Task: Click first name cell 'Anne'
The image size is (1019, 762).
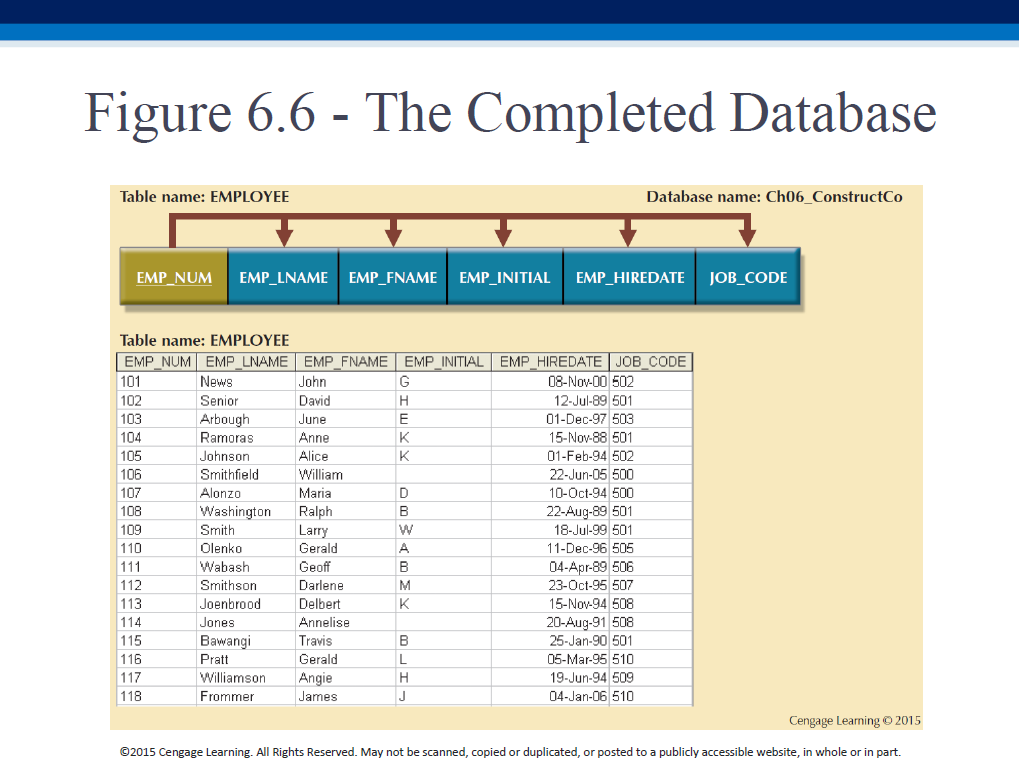Action: tap(346, 437)
